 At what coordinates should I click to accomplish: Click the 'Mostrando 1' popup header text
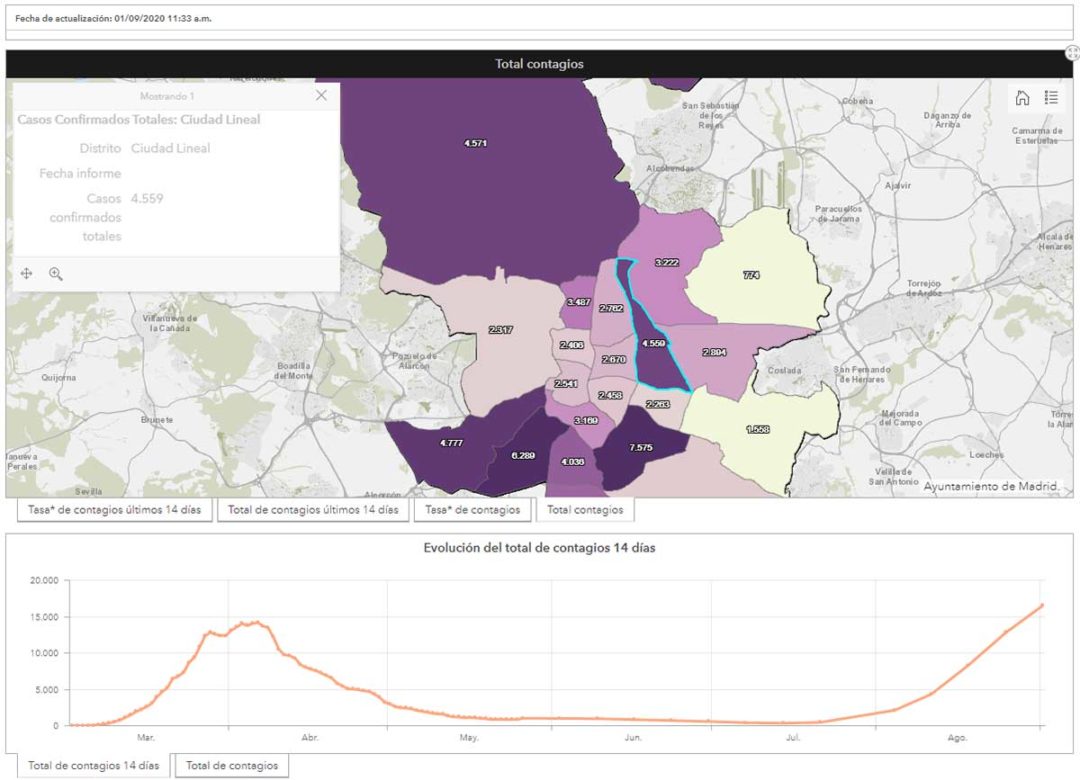(x=167, y=96)
